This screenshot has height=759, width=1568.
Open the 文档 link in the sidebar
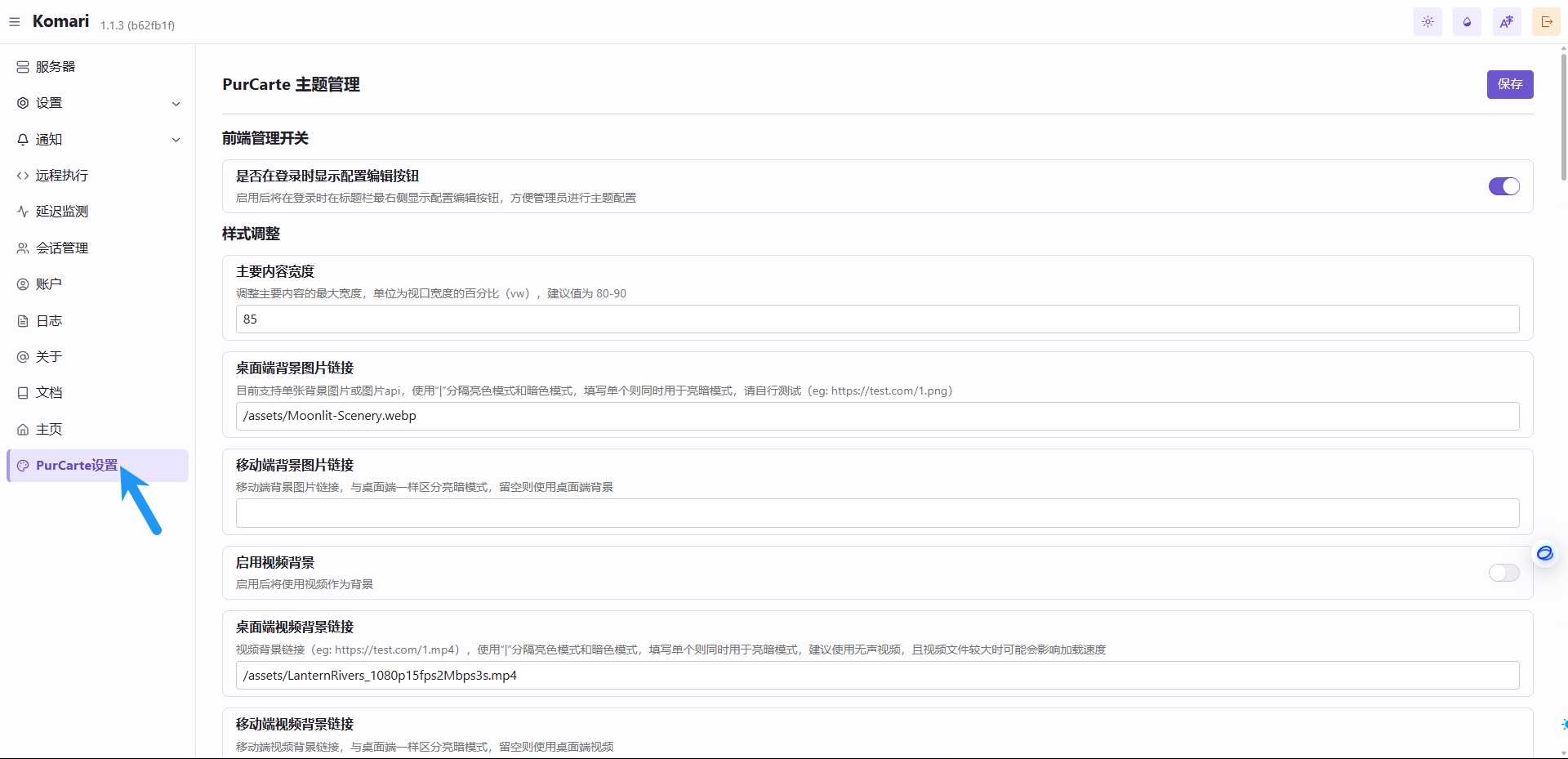(x=49, y=393)
